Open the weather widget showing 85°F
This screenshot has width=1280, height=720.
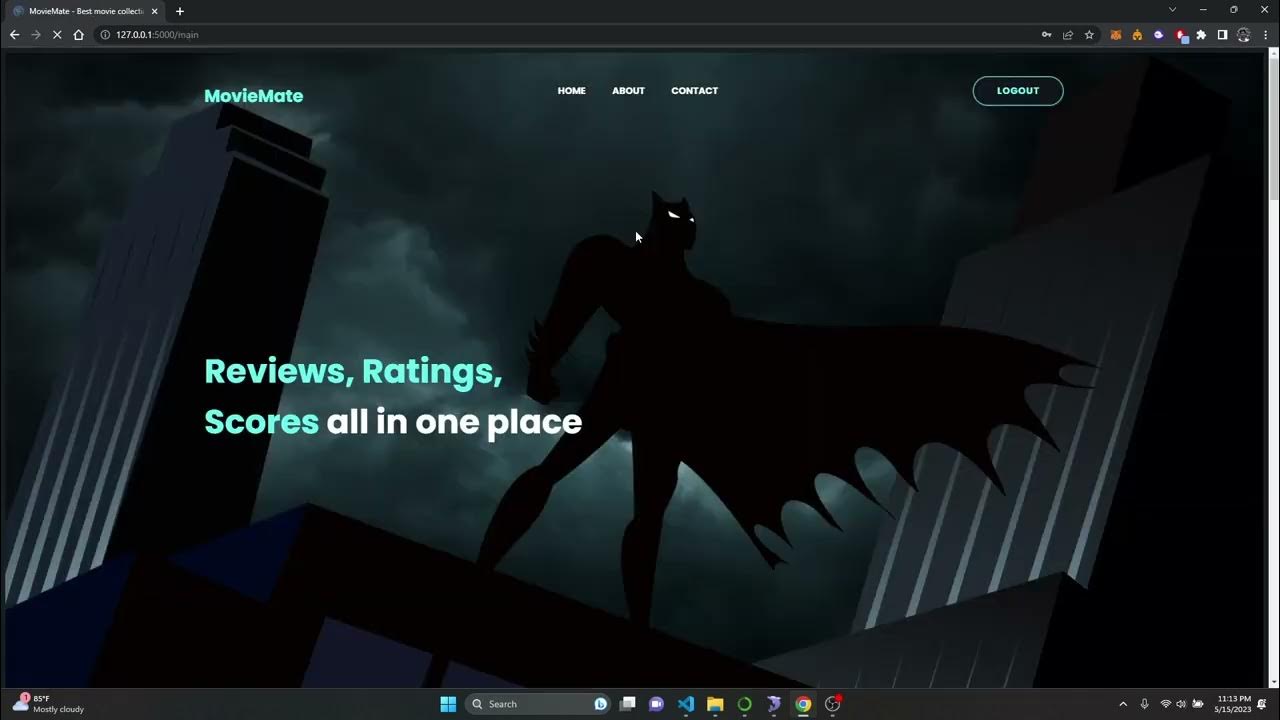pyautogui.click(x=48, y=704)
